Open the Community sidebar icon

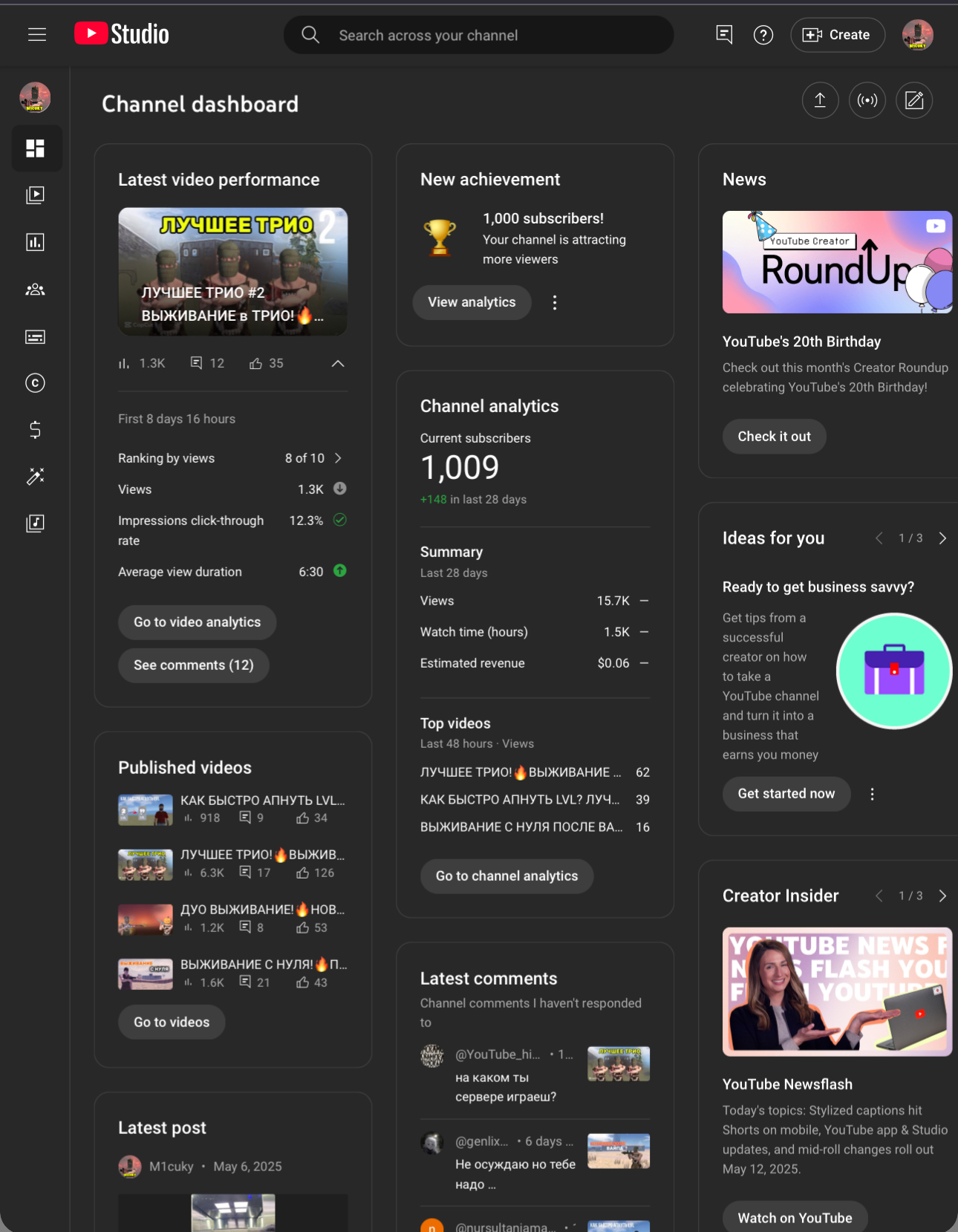35,290
